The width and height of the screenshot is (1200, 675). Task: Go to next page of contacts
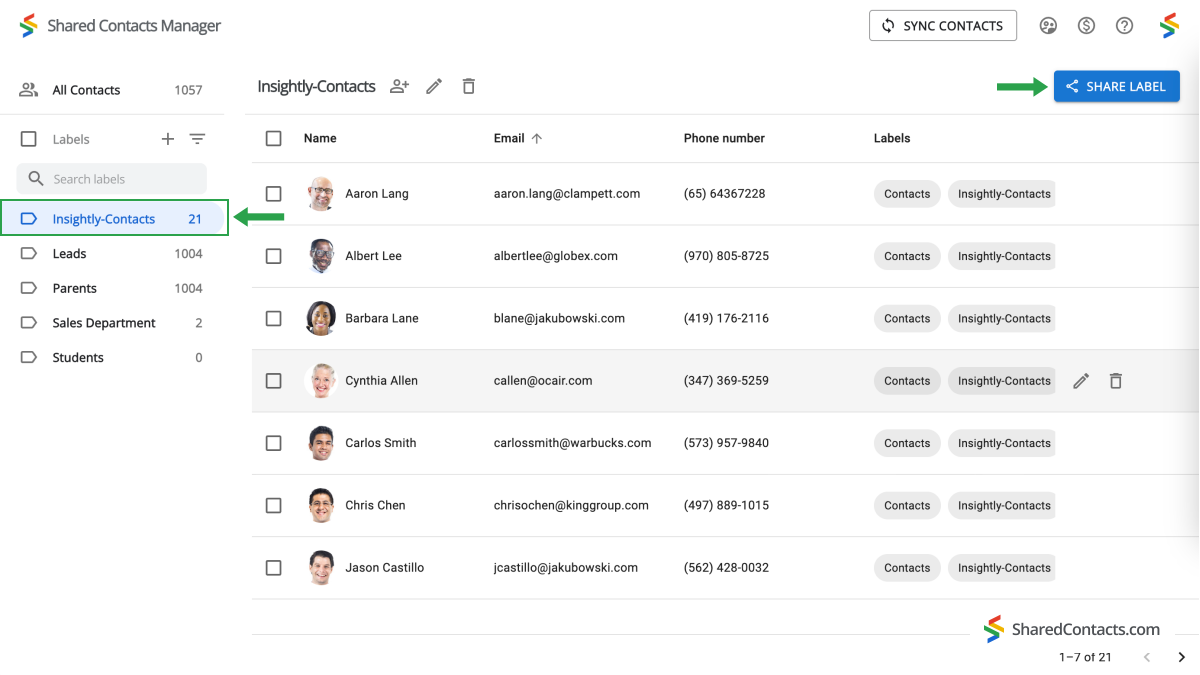pos(1181,657)
